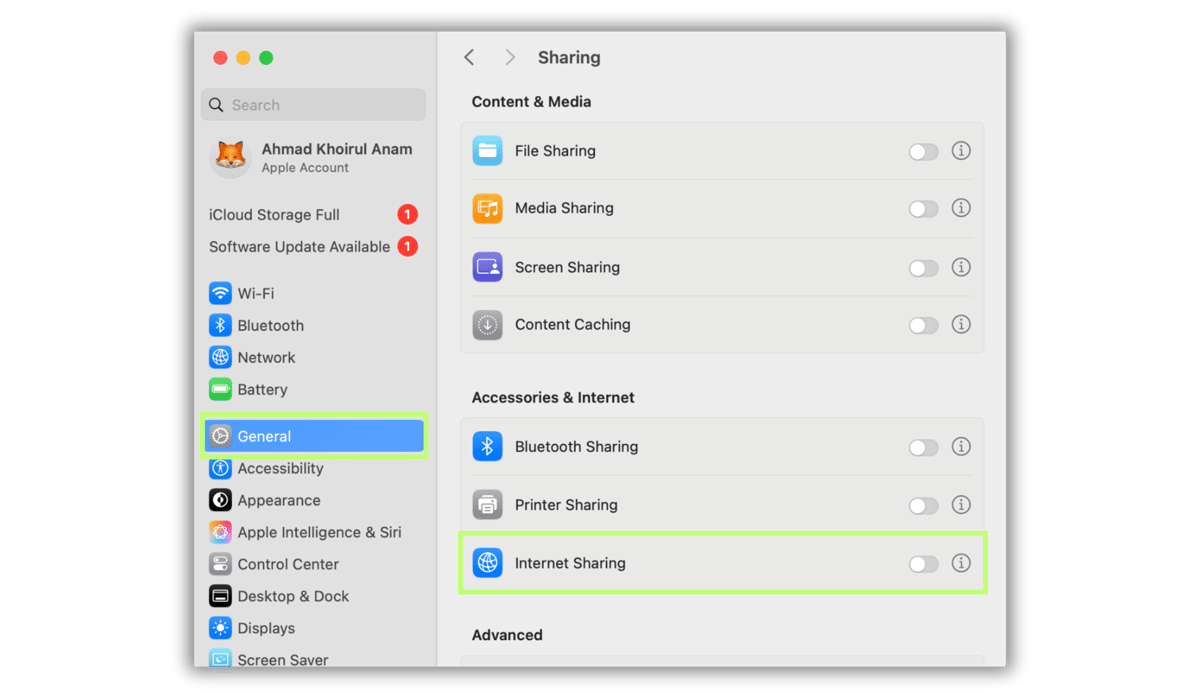Click the "Printer Sharing" label
1200x698 pixels.
coord(566,505)
